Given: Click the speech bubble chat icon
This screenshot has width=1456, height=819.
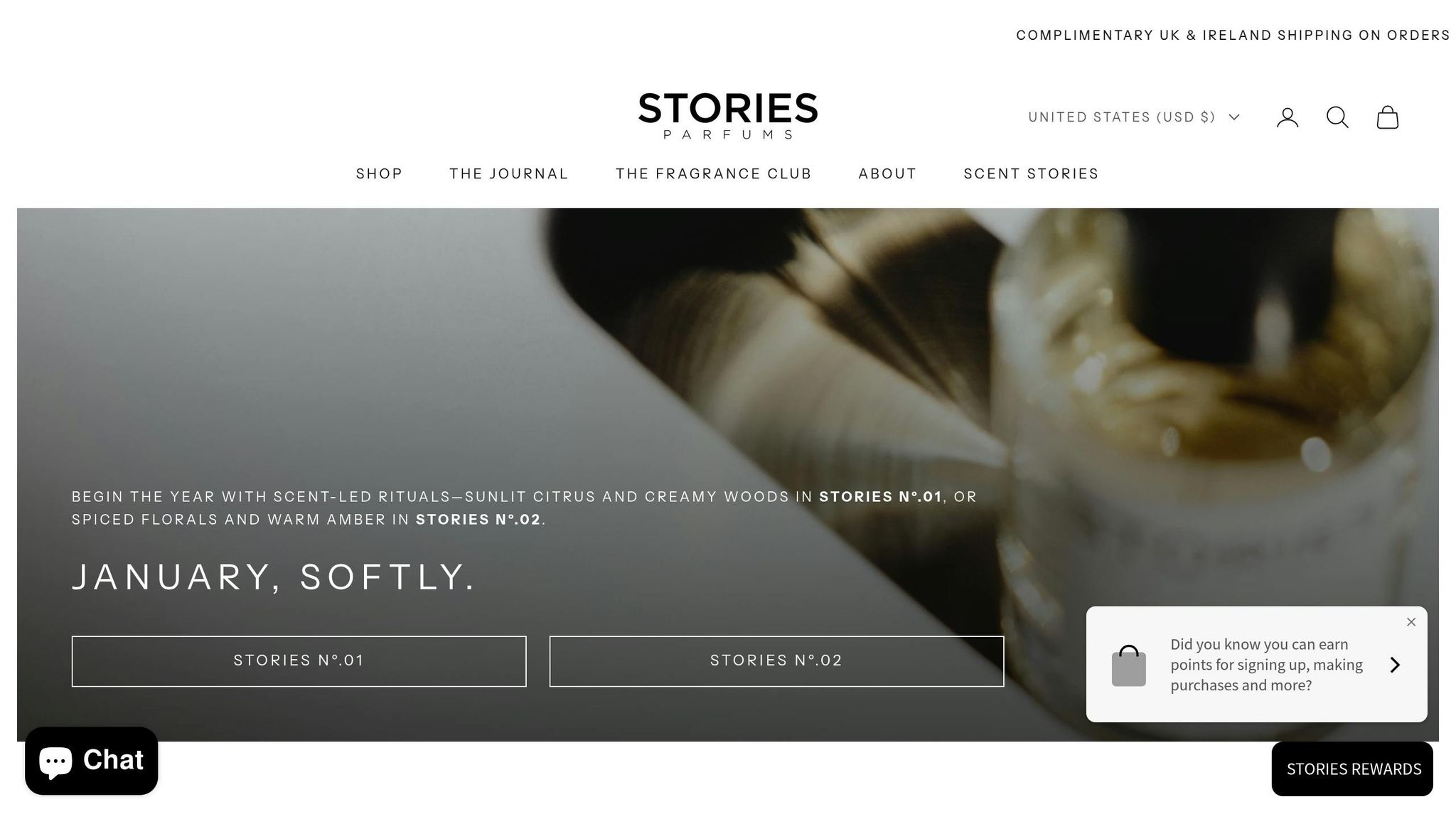Looking at the screenshot, I should click(x=55, y=761).
